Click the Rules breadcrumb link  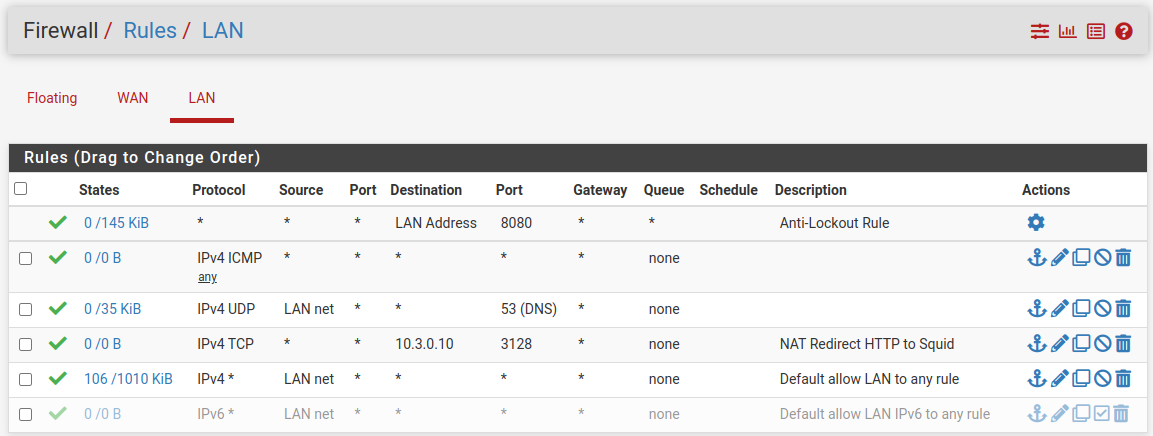(150, 30)
